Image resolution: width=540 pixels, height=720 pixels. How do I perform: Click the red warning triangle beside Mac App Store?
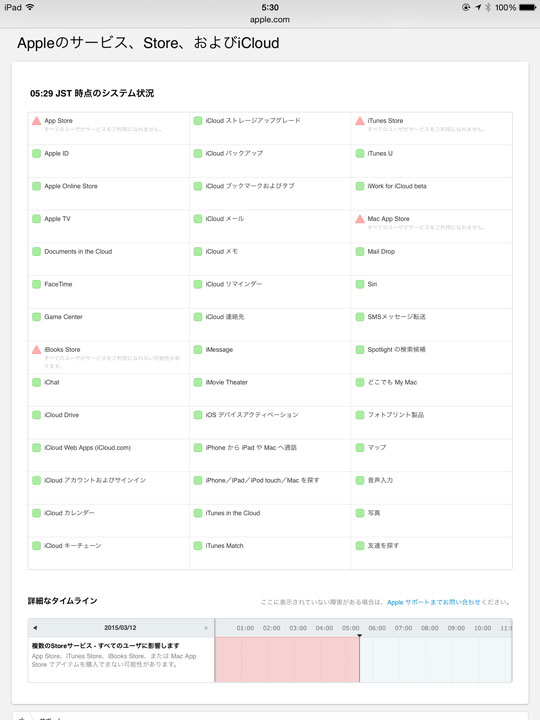[x=360, y=219]
